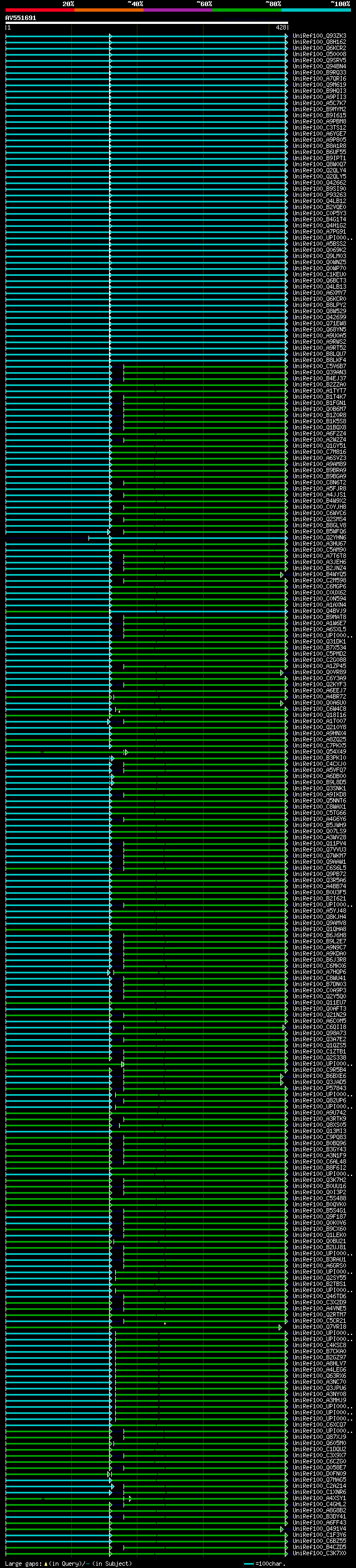Image resolution: width=356 pixels, height=1568 pixels.
Task: Select hit label UniRef100_Q87XJ9
Action: (319, 1437)
